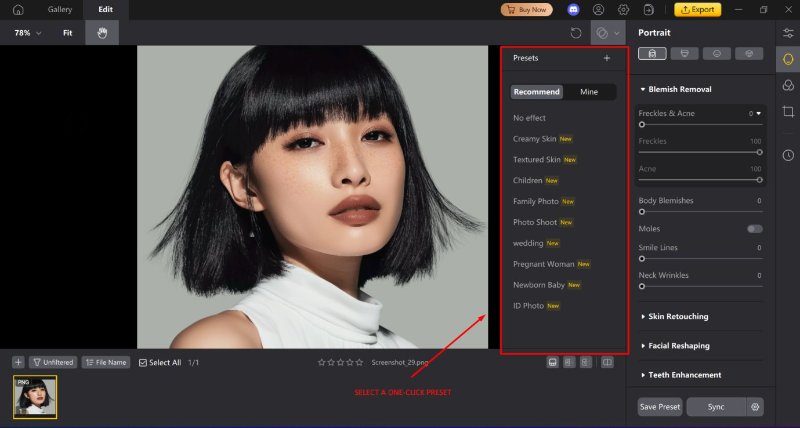Switch to the Edit tab
The height and width of the screenshot is (428, 800).
click(106, 10)
